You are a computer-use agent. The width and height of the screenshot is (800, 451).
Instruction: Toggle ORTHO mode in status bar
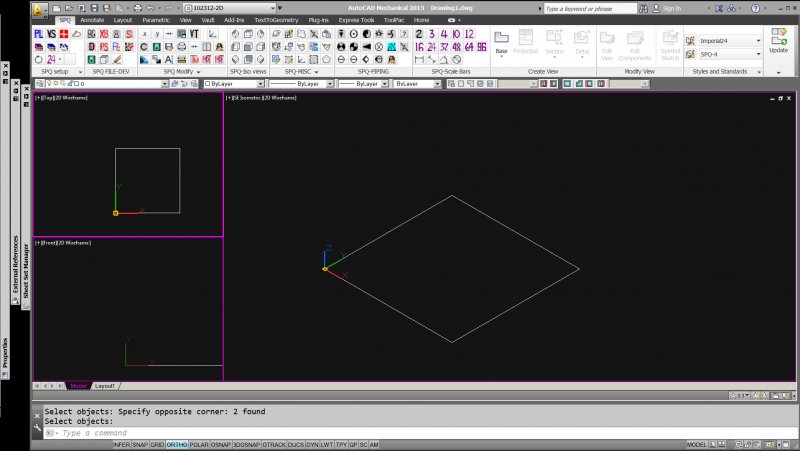(x=176, y=444)
